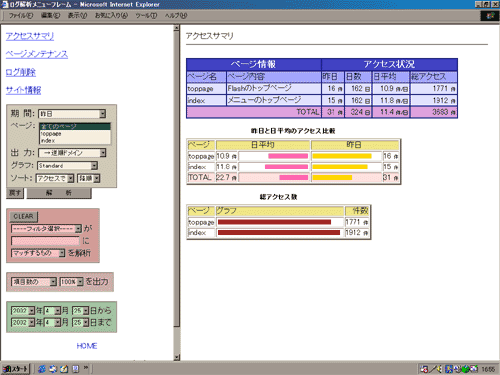This screenshot has height=375, width=500.
Task: Click the 戻す reset button
Action: 15,193
